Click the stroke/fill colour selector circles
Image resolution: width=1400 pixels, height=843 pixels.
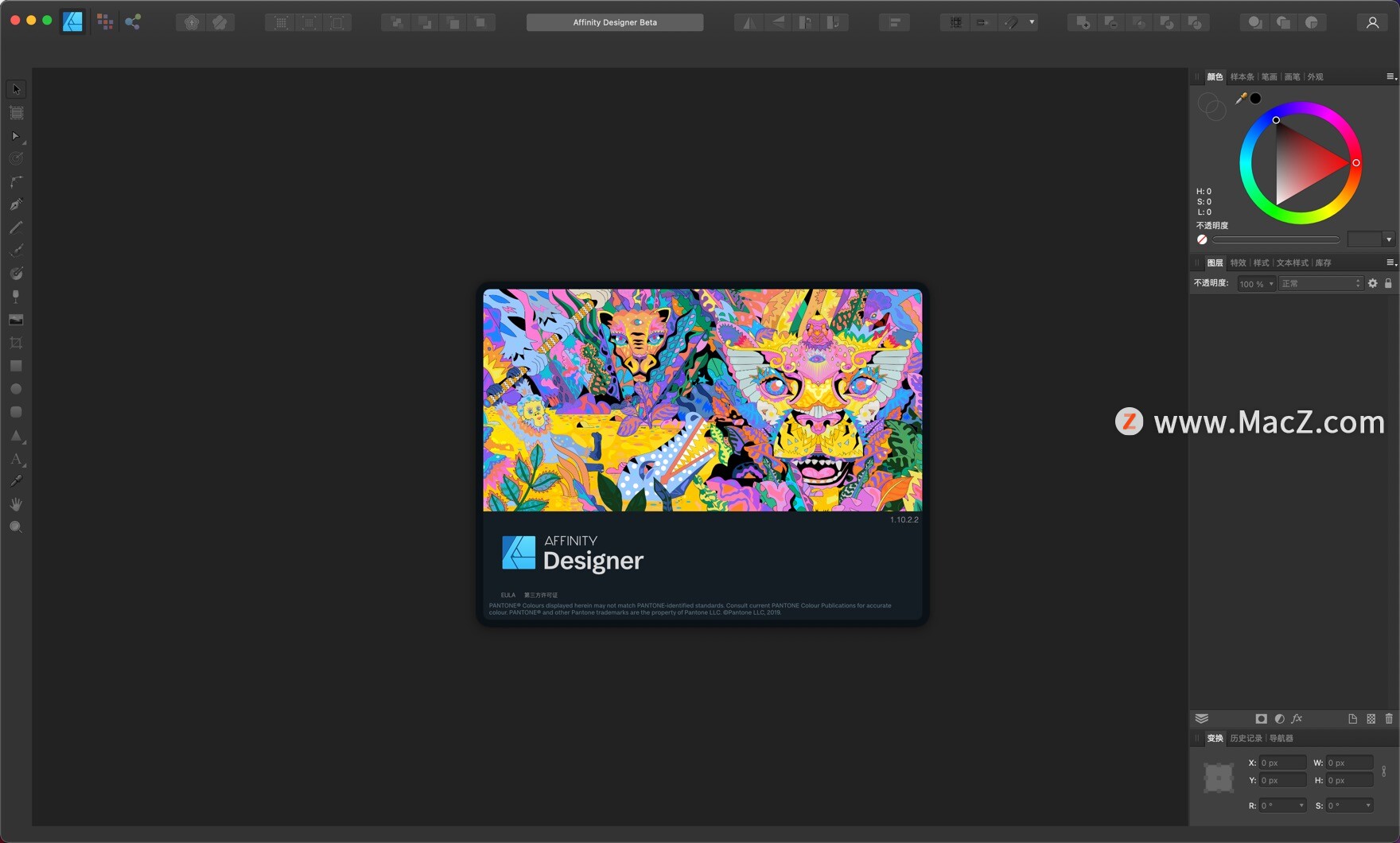point(1211,107)
